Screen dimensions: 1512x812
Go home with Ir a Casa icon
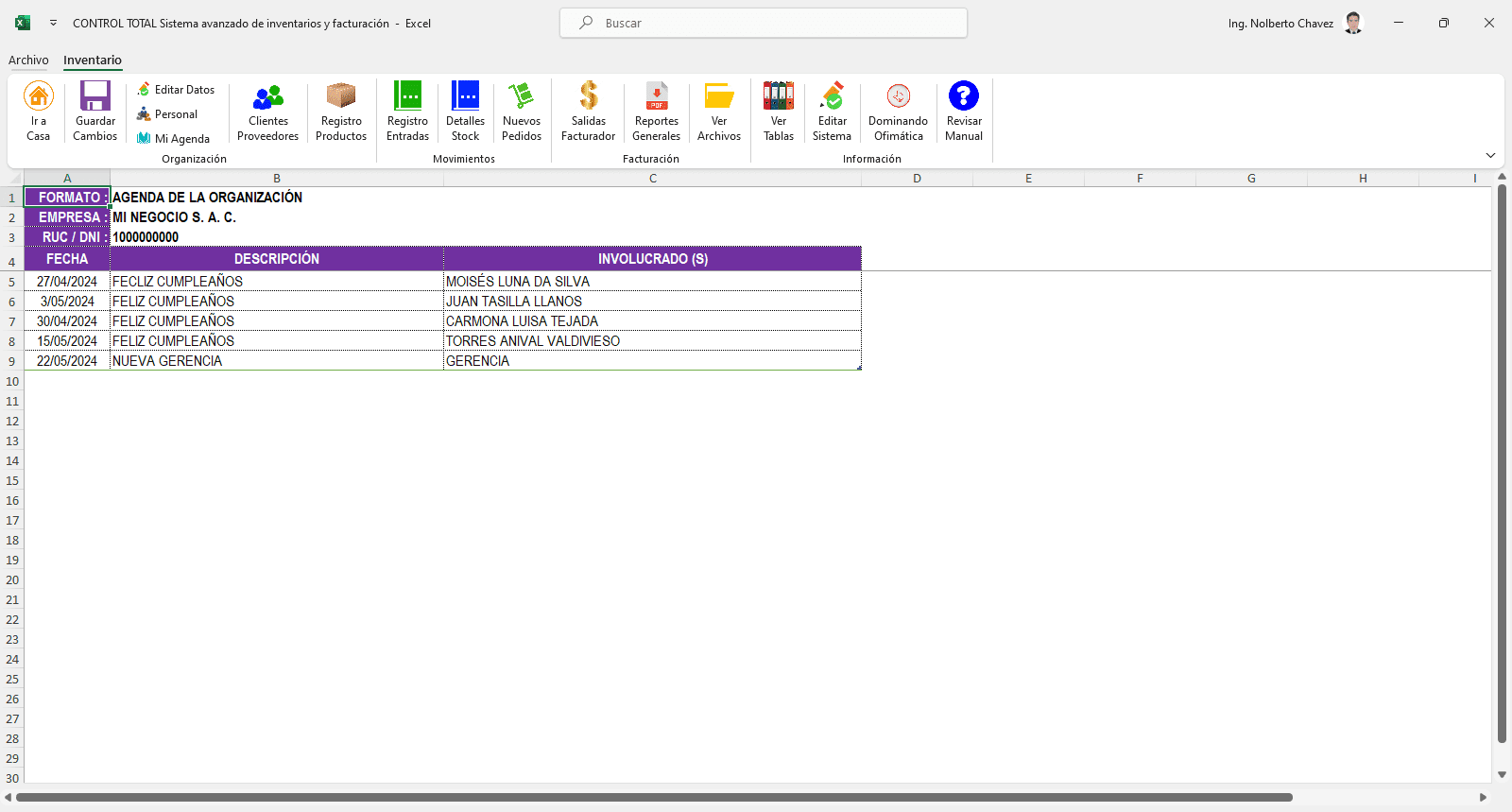pos(39,111)
